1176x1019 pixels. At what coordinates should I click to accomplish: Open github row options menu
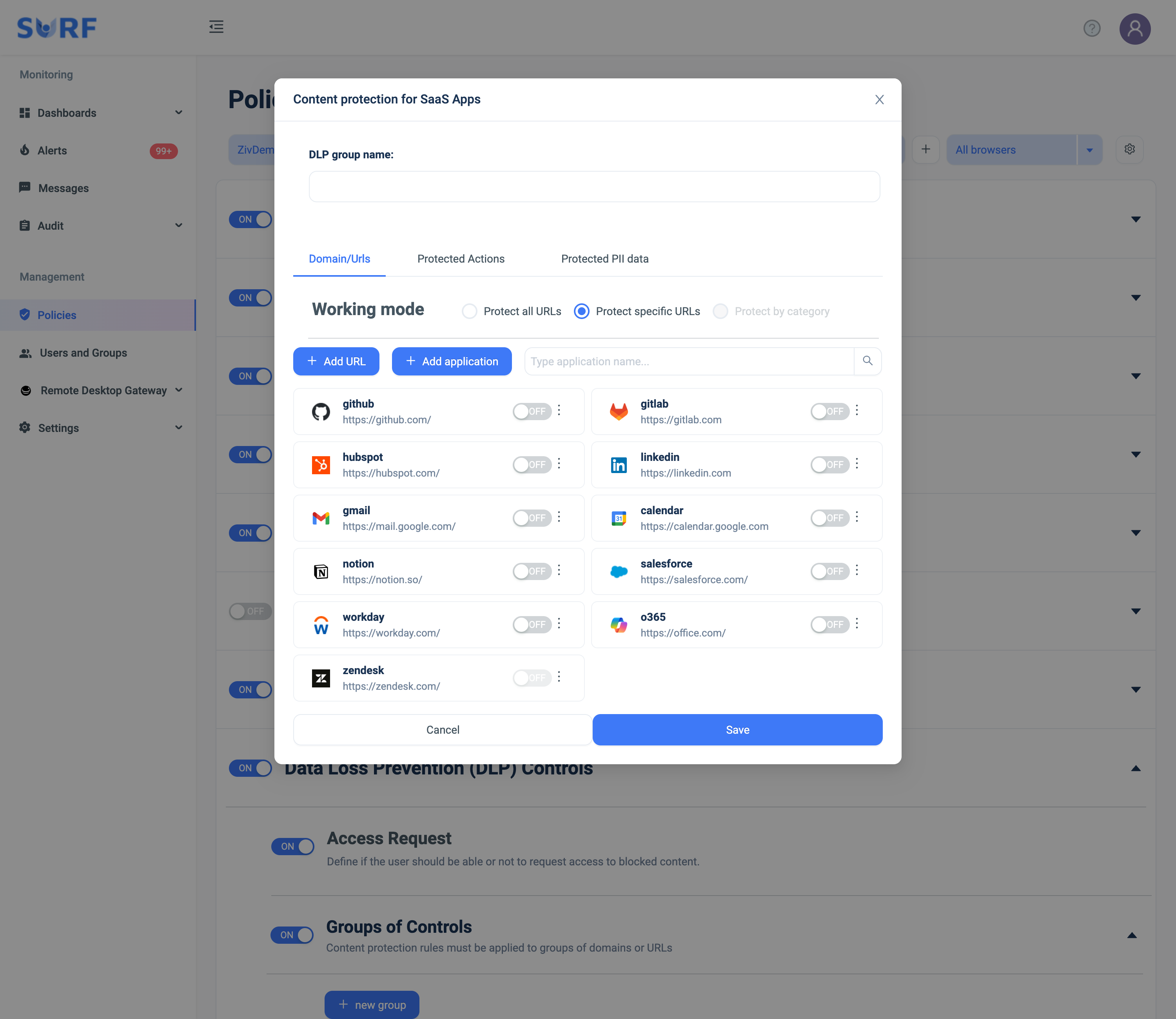tap(559, 411)
